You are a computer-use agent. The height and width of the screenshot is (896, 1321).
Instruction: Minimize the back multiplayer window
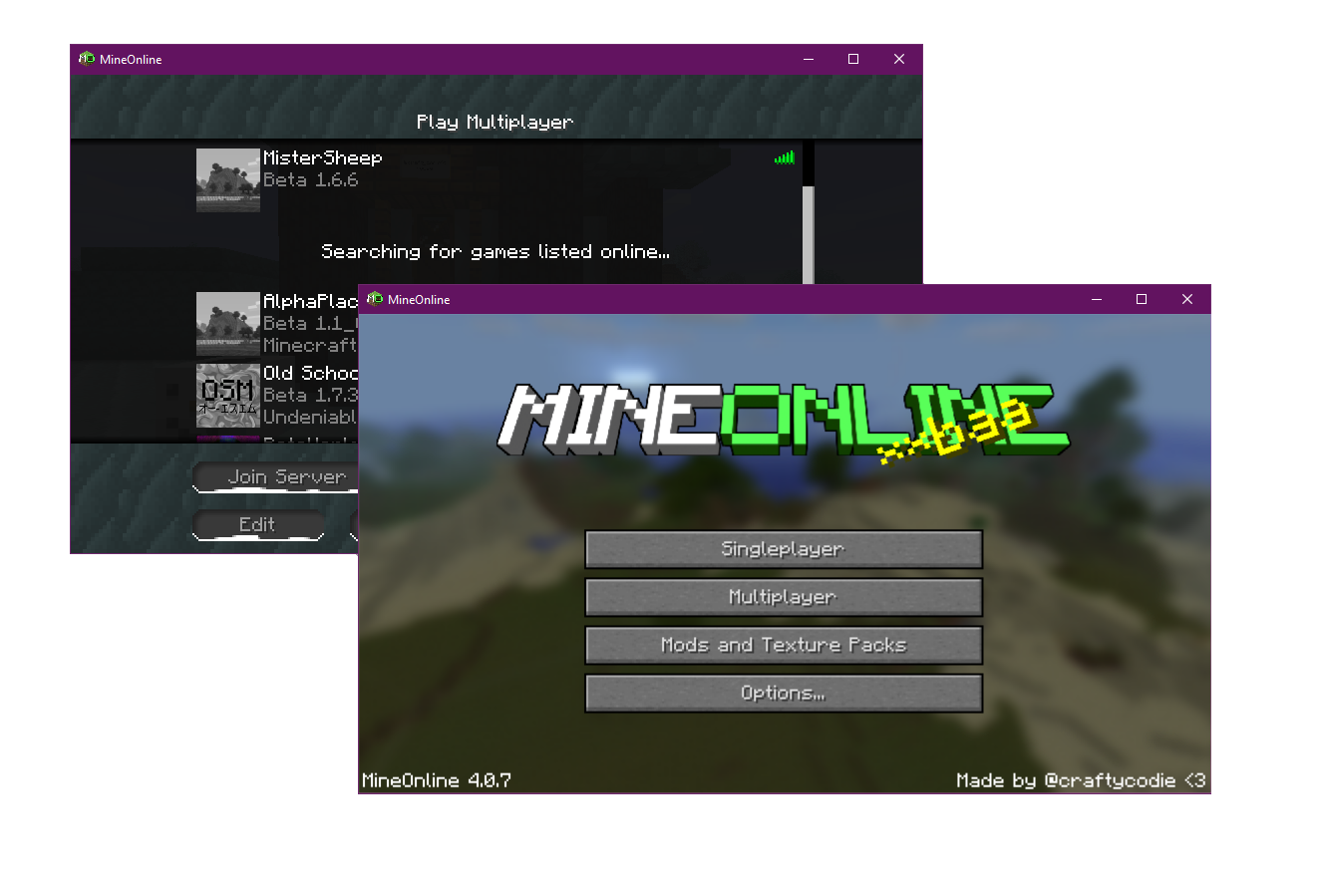click(809, 59)
